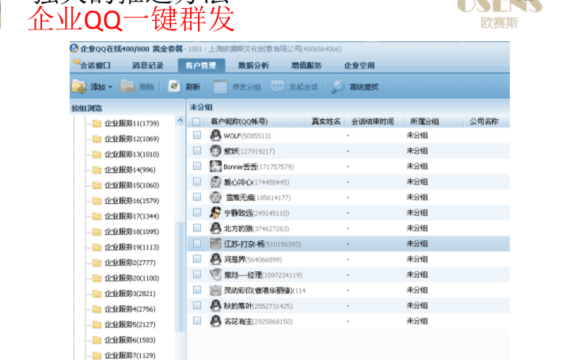Screen dimensions: 570x360
Task: Click the avatar of 宁静致远(249145110)
Action: tap(216, 213)
